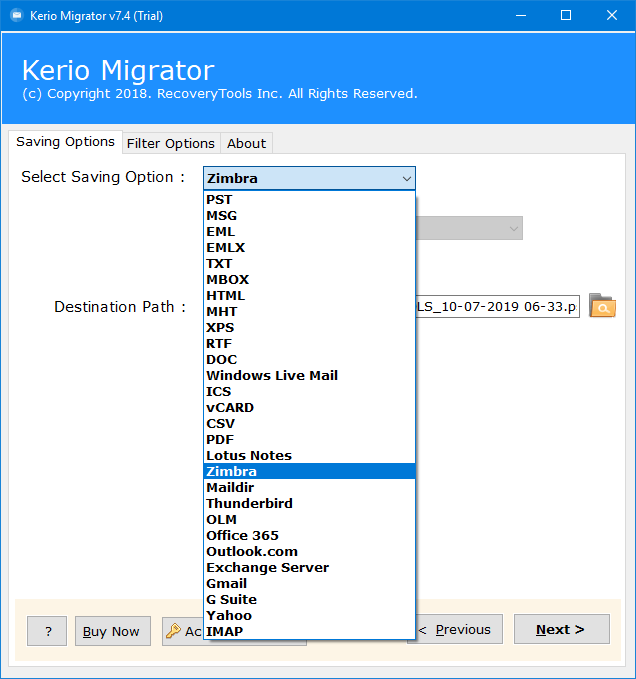Choose OLM saving format
This screenshot has height=679, width=636.
coord(309,520)
